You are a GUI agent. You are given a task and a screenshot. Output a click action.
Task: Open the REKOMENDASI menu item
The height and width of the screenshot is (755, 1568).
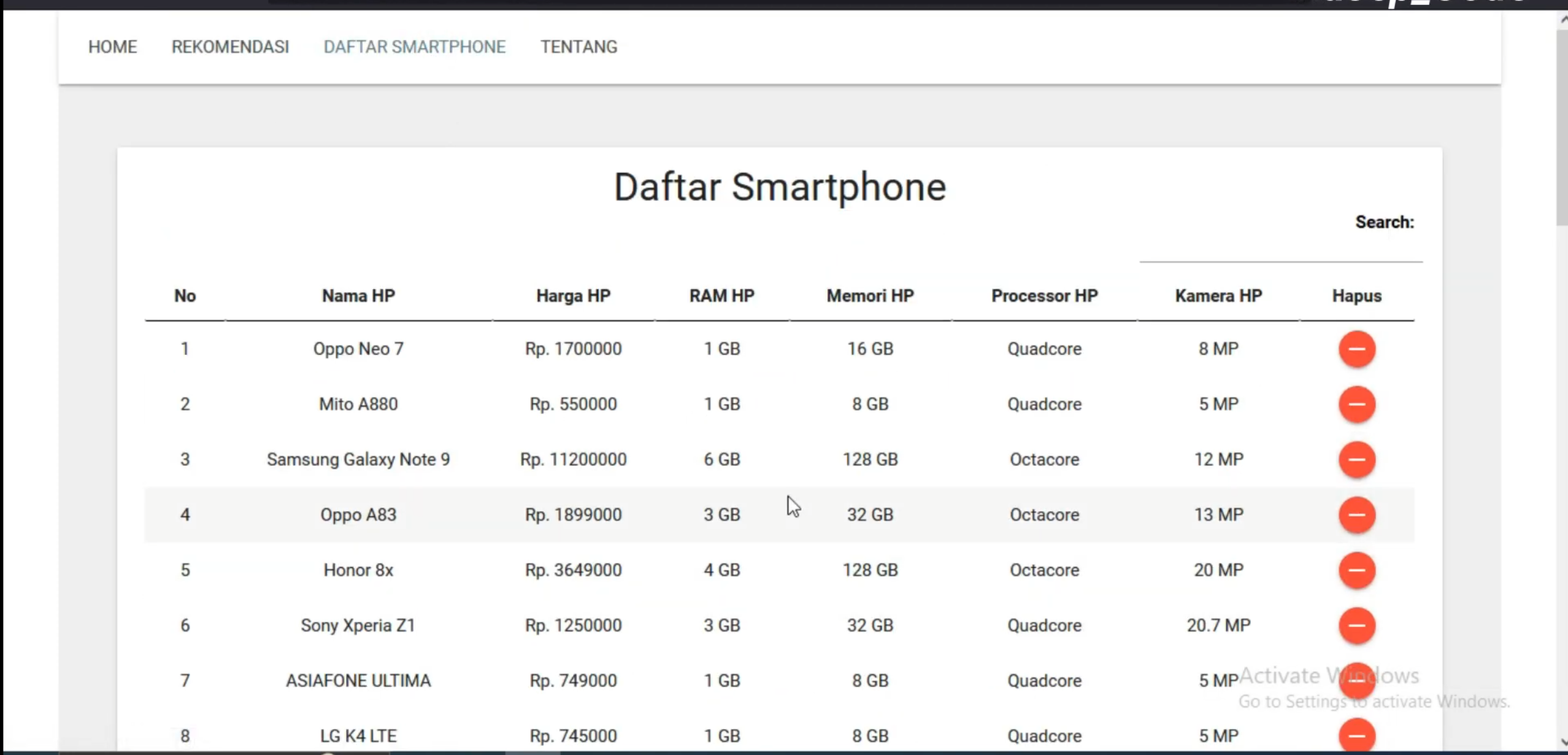coord(230,47)
